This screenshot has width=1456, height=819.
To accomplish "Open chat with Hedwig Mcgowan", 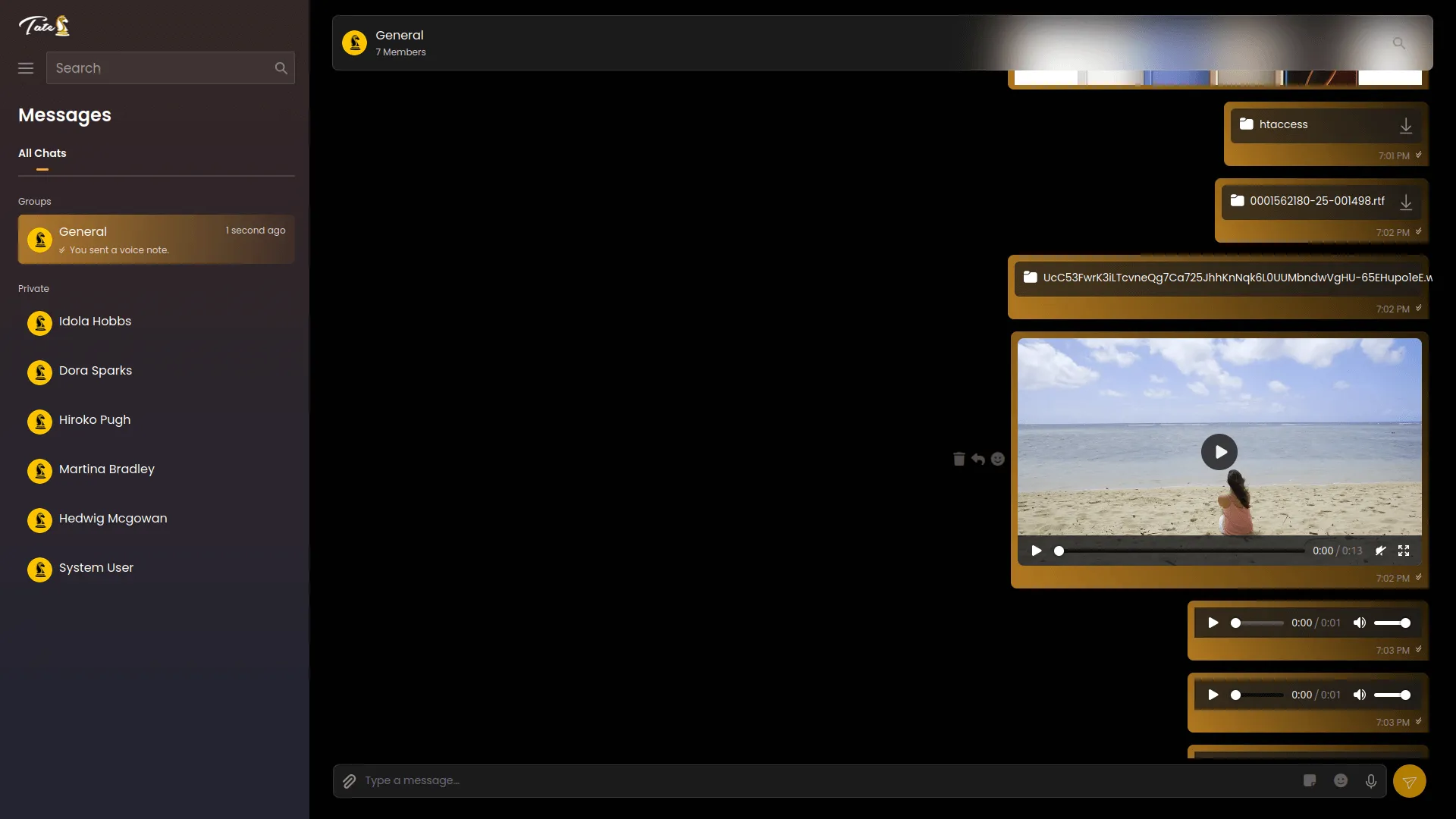I will (x=112, y=519).
